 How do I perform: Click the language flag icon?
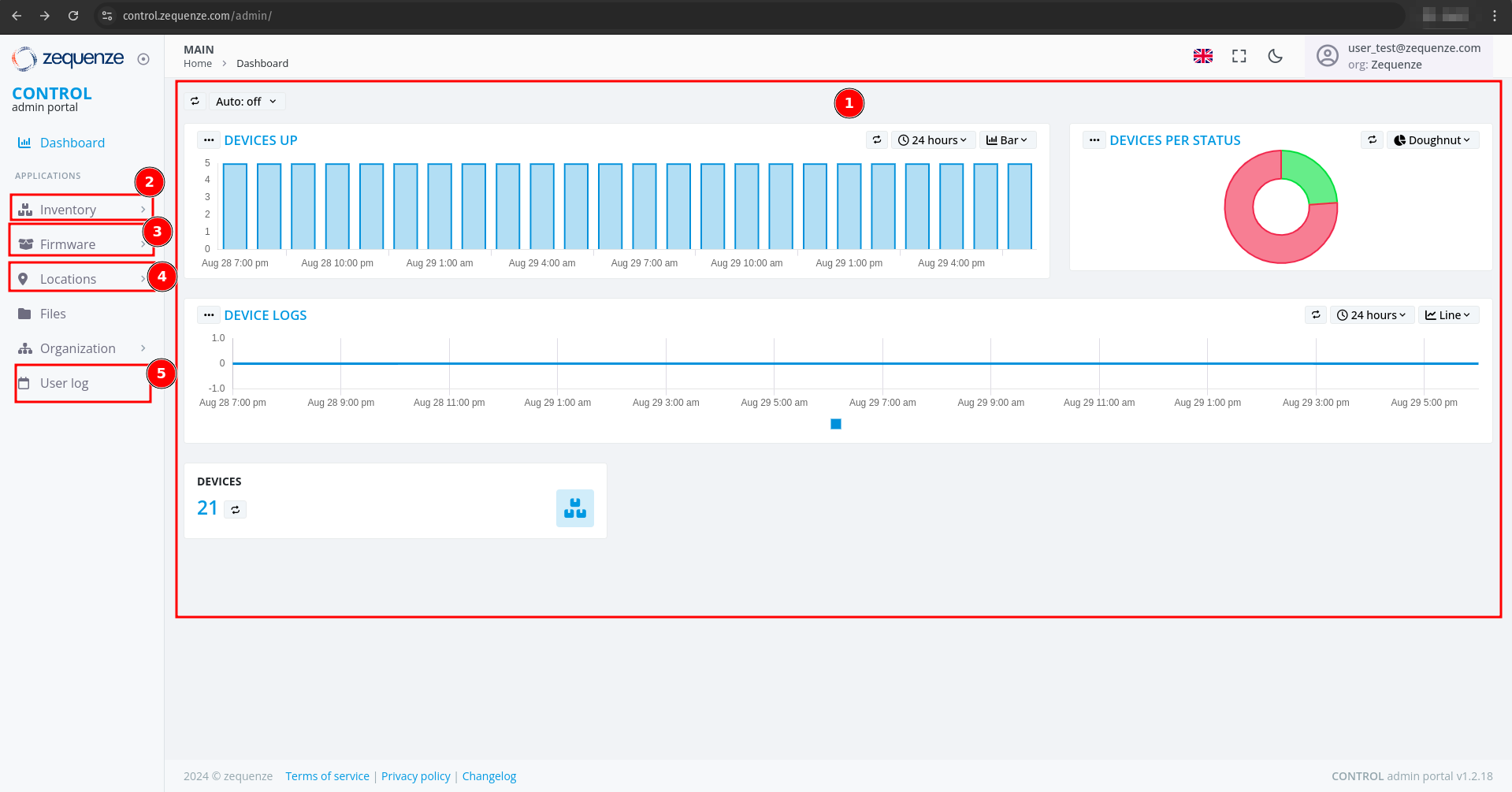click(x=1202, y=56)
